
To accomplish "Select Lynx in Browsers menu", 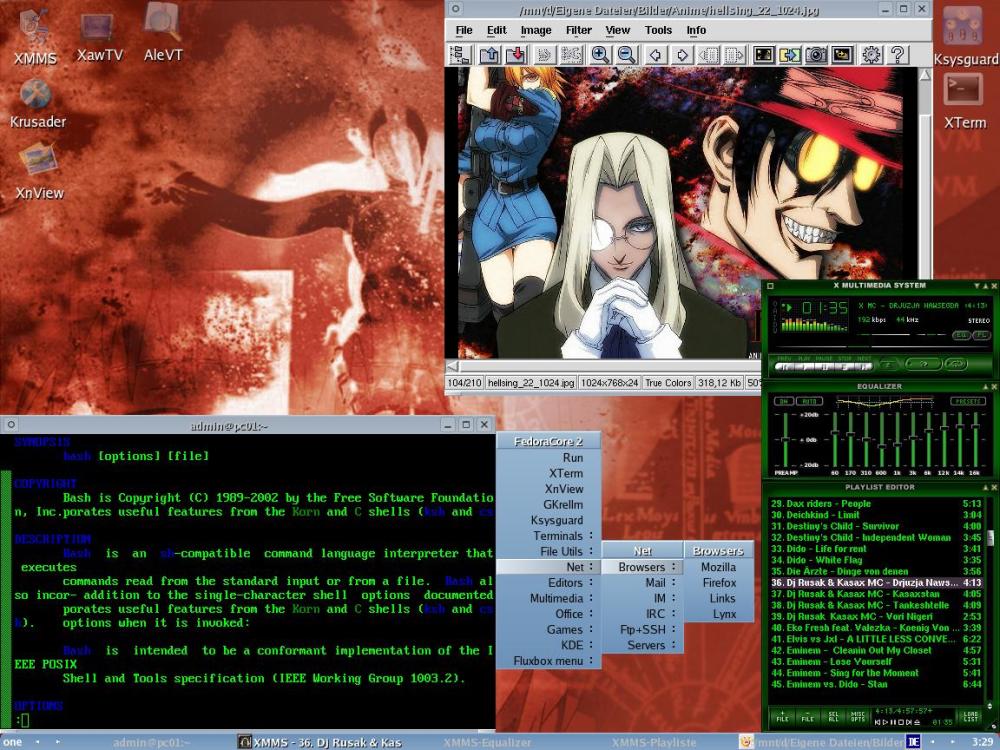I will coord(719,614).
